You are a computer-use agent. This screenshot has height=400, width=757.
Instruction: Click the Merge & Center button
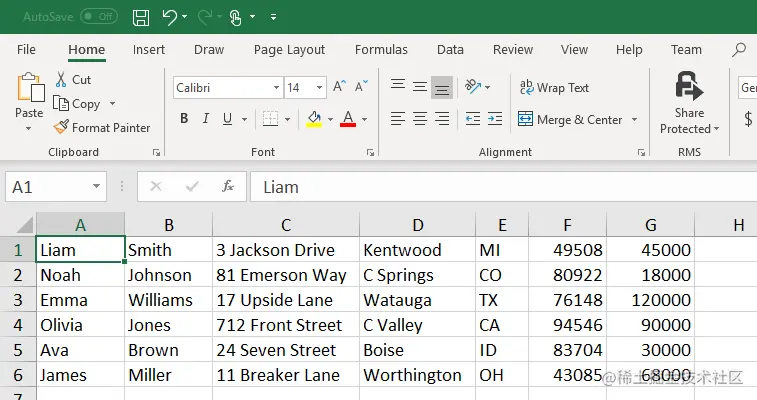[570, 119]
